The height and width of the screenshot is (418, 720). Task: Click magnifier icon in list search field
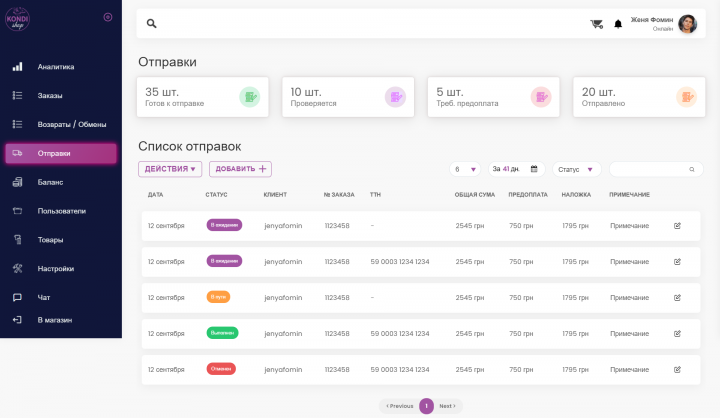692,169
